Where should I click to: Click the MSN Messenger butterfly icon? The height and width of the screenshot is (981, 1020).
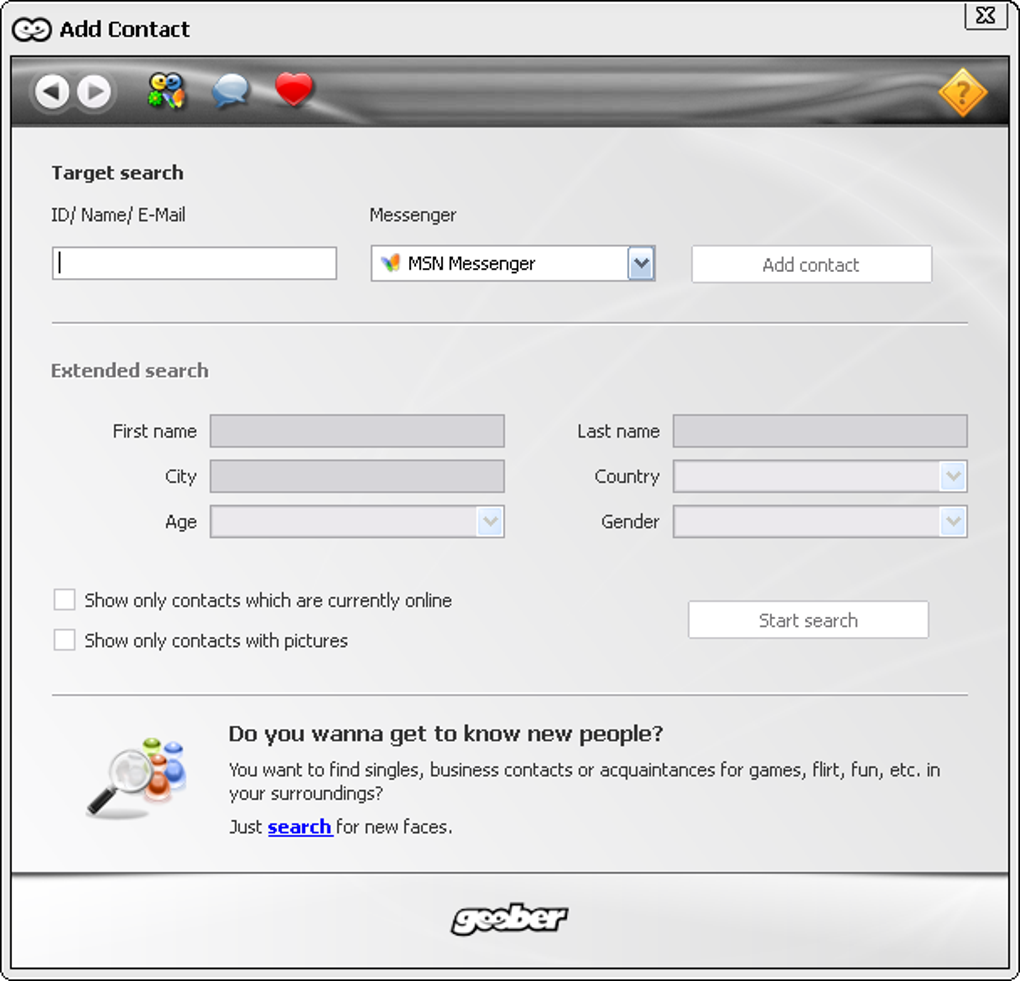coord(390,263)
